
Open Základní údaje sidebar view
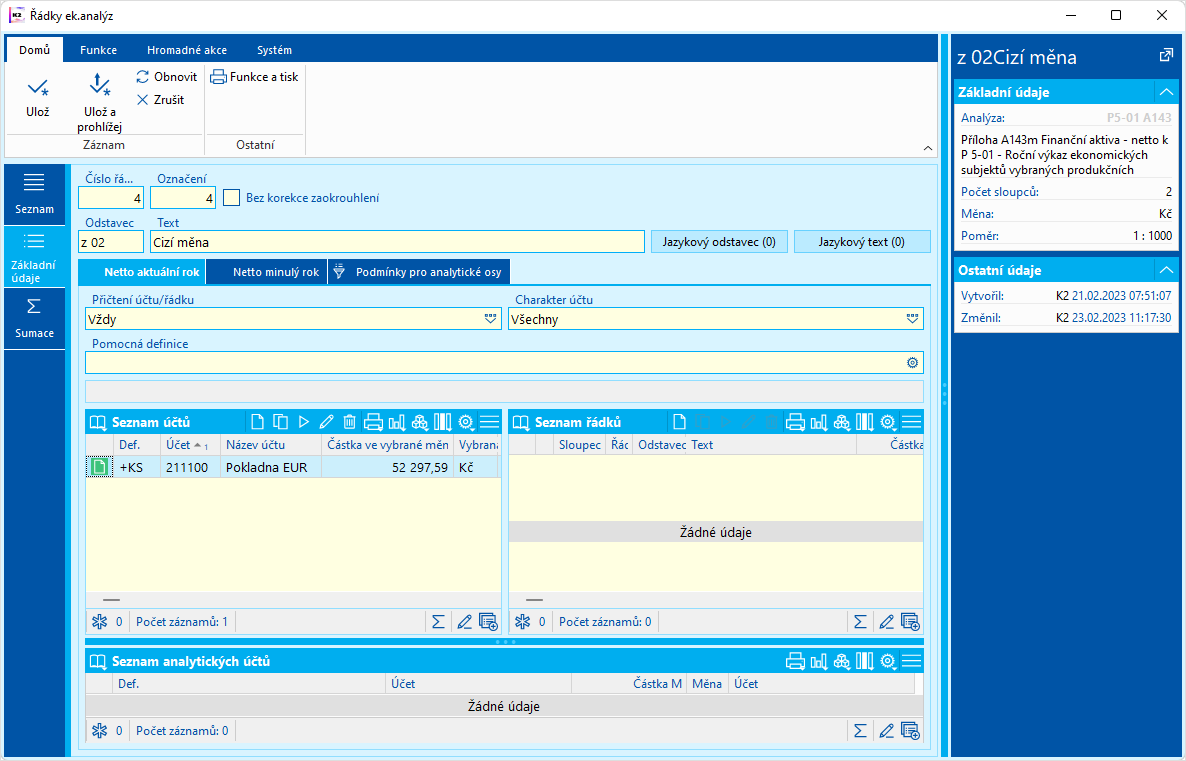(x=34, y=256)
